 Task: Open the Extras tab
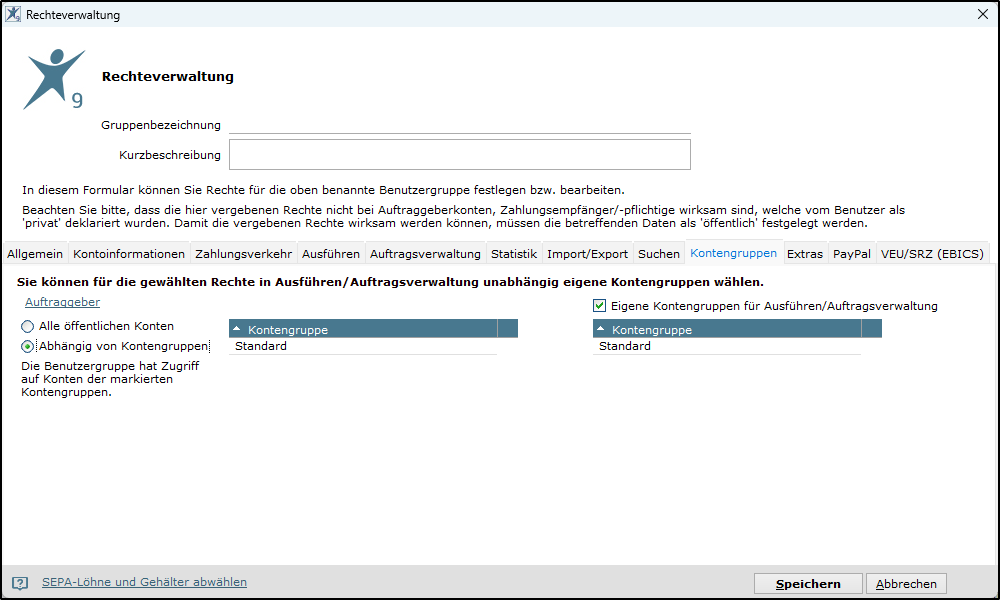tap(805, 254)
